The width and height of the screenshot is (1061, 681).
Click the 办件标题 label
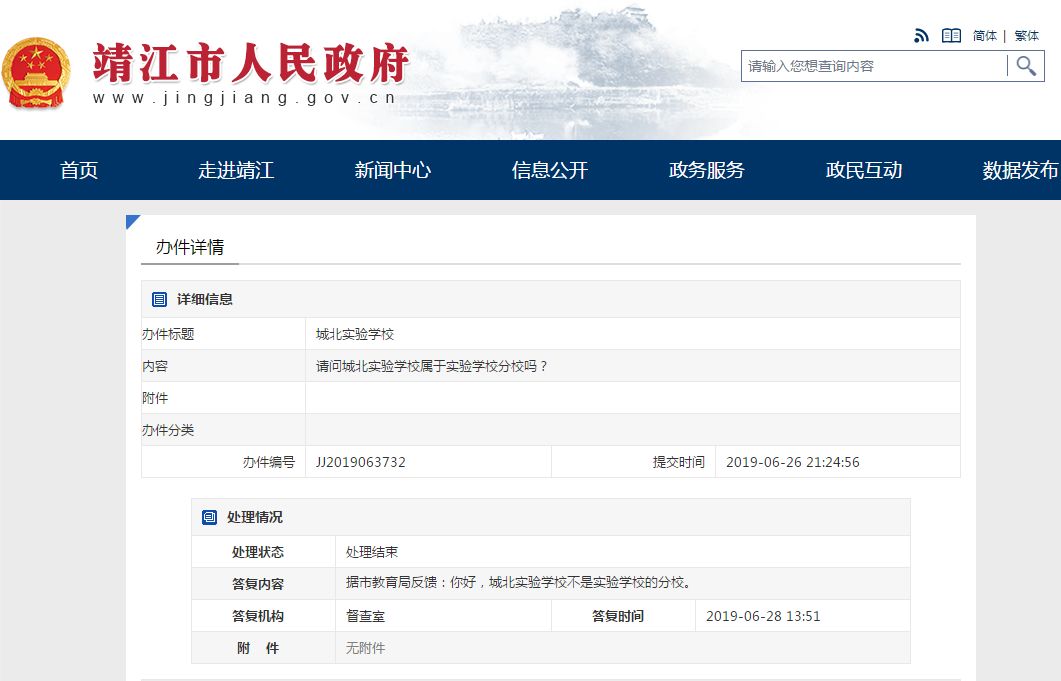coord(168,334)
